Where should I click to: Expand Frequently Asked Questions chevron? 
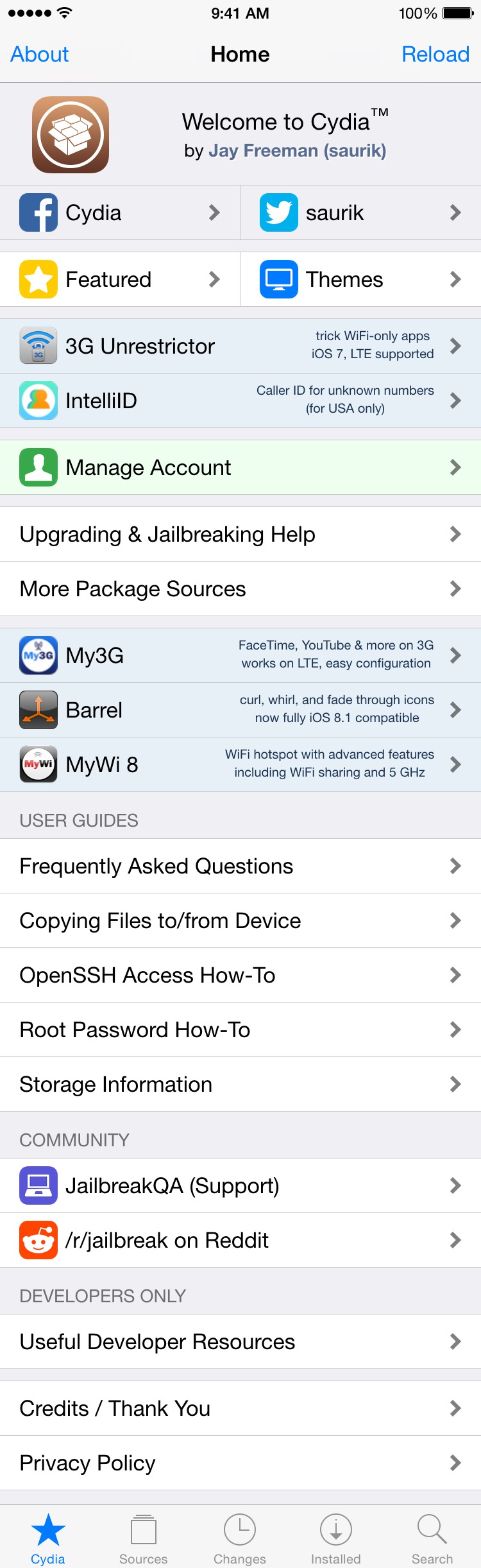point(455,866)
